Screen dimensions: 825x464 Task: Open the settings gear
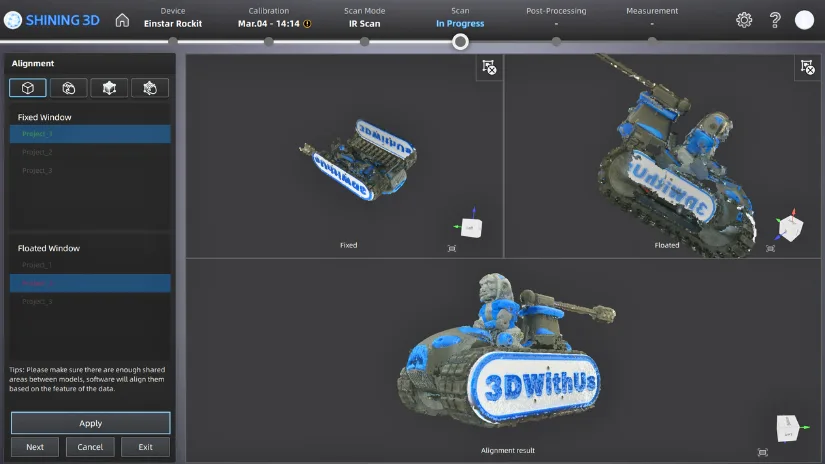point(744,20)
